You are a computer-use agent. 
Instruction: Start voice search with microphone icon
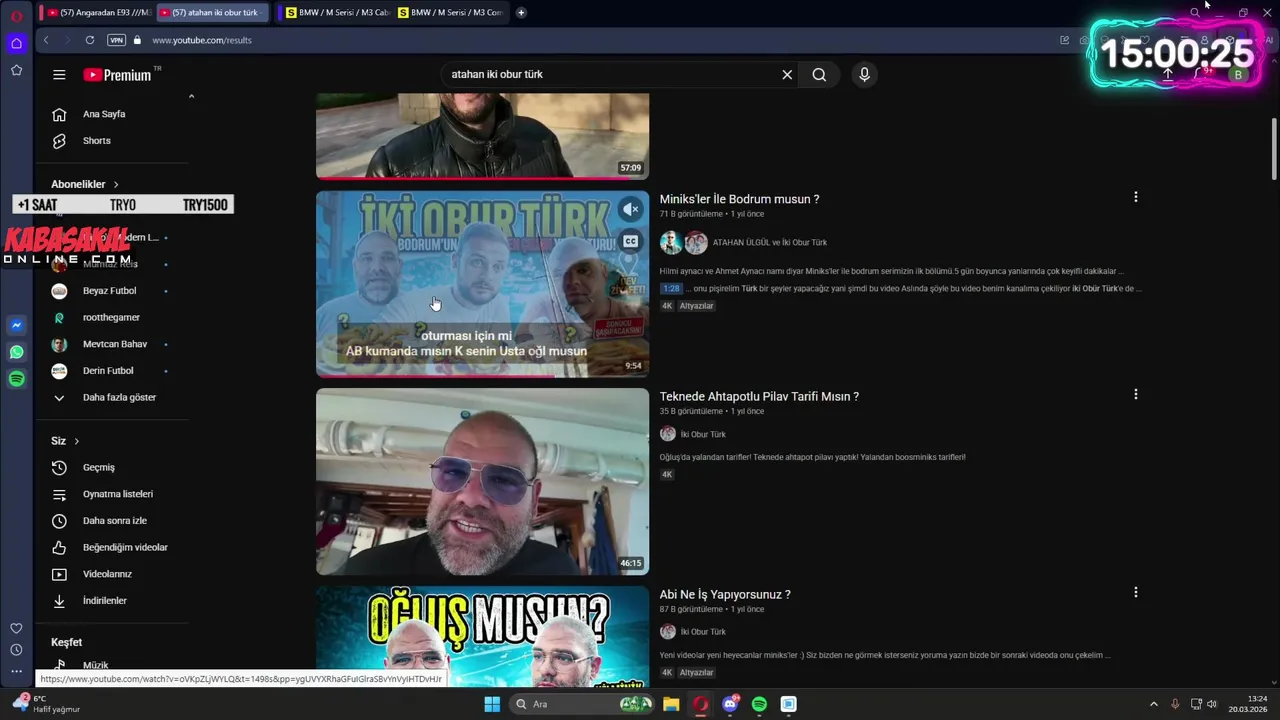point(865,75)
